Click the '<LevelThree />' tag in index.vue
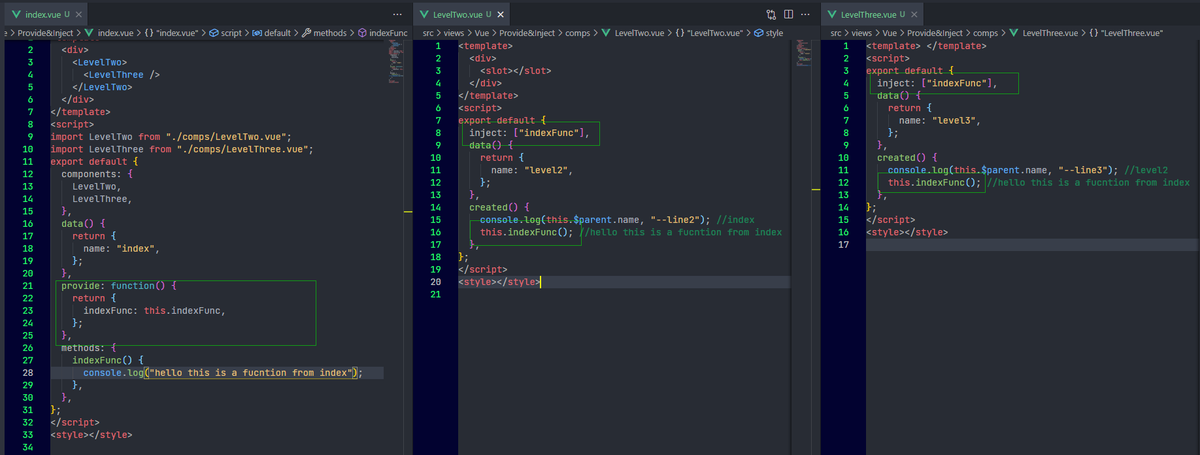The height and width of the screenshot is (455, 1200). (121, 74)
